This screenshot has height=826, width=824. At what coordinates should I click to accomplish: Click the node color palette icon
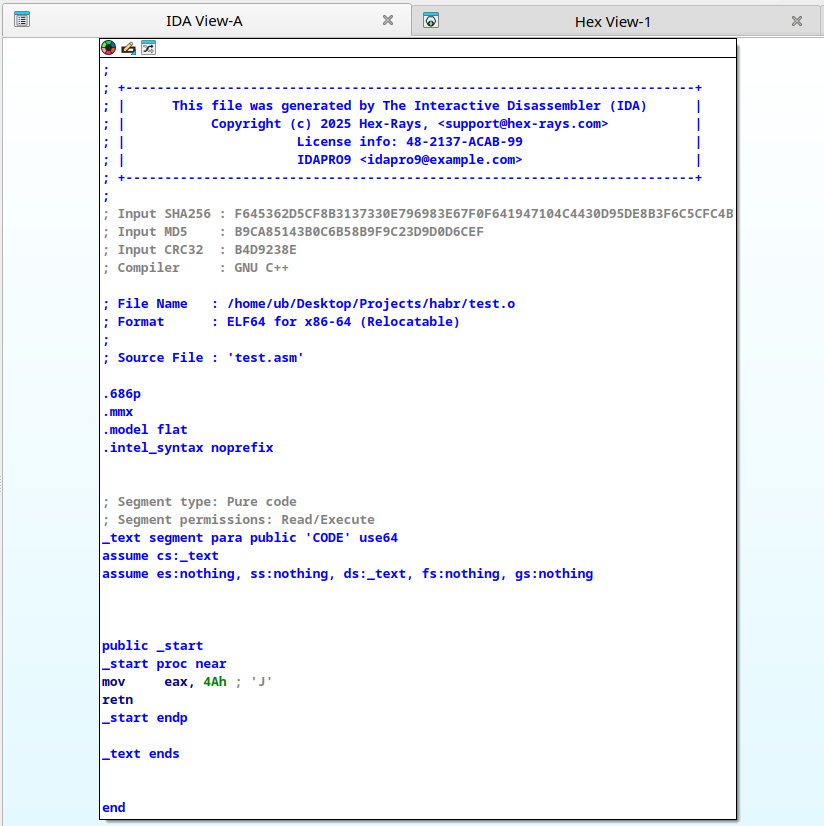point(109,48)
